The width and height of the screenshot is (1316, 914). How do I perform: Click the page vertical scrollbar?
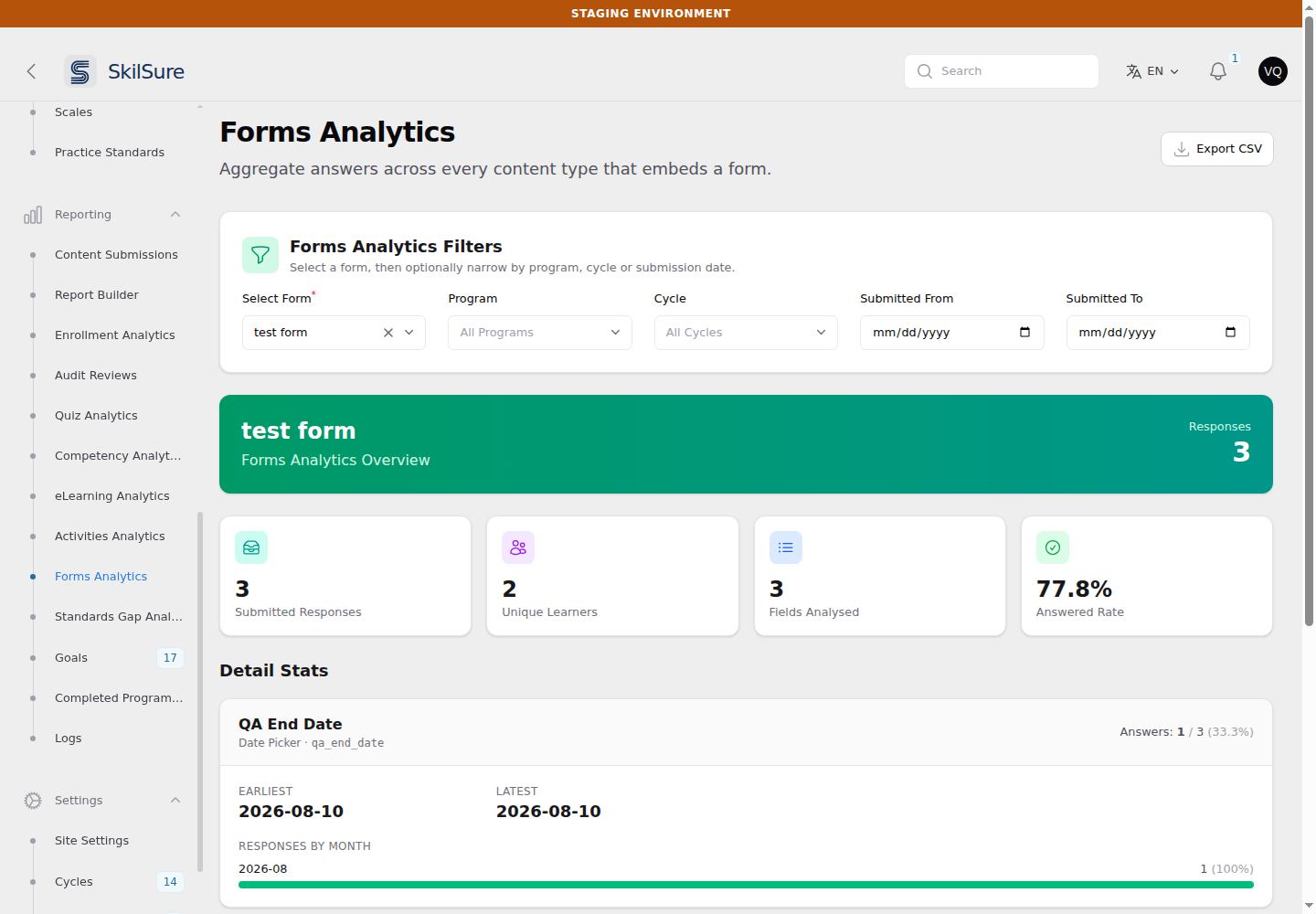[1309, 320]
